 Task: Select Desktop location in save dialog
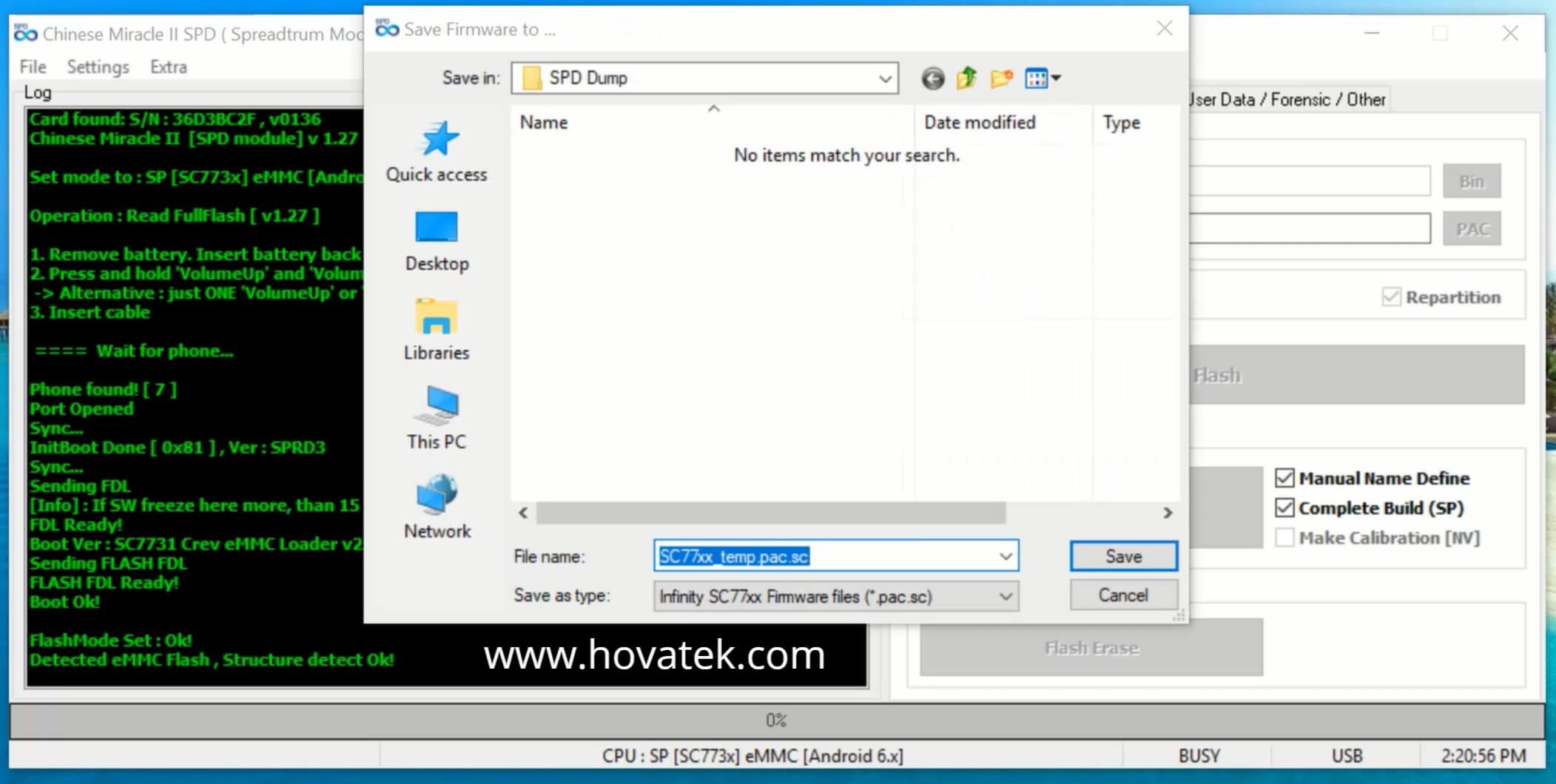coord(437,242)
